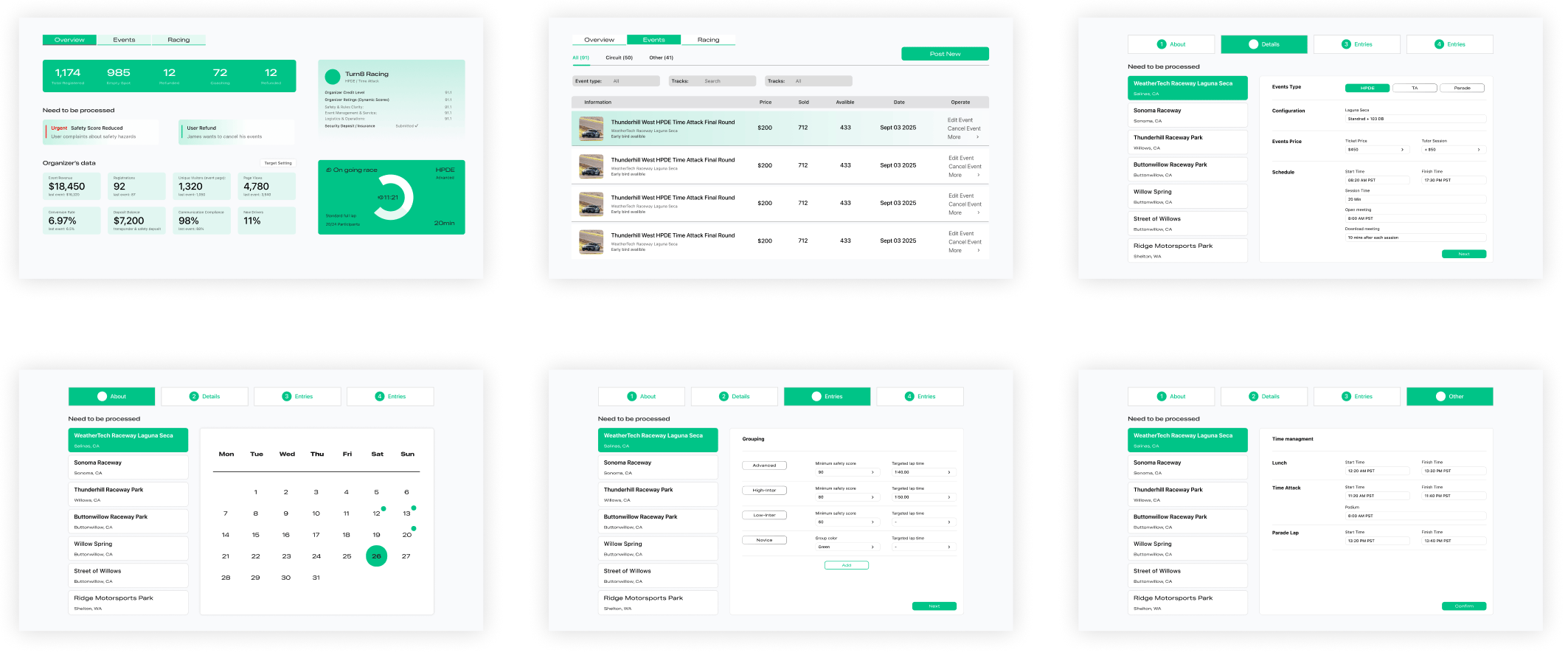Open the Event type All filter
The width and height of the screenshot is (1568, 661).
[616, 81]
